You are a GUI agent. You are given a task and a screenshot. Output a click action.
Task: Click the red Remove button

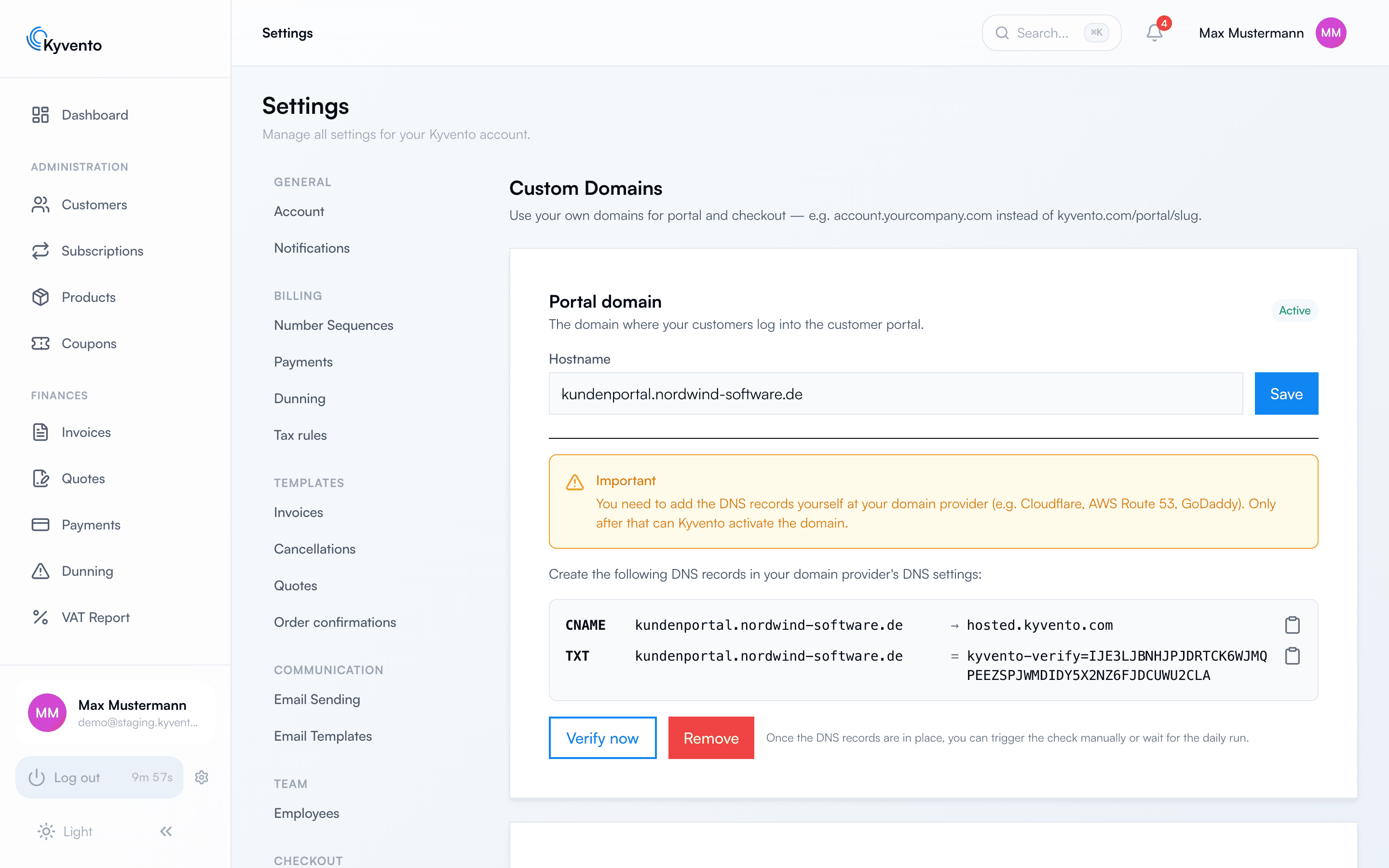(711, 738)
